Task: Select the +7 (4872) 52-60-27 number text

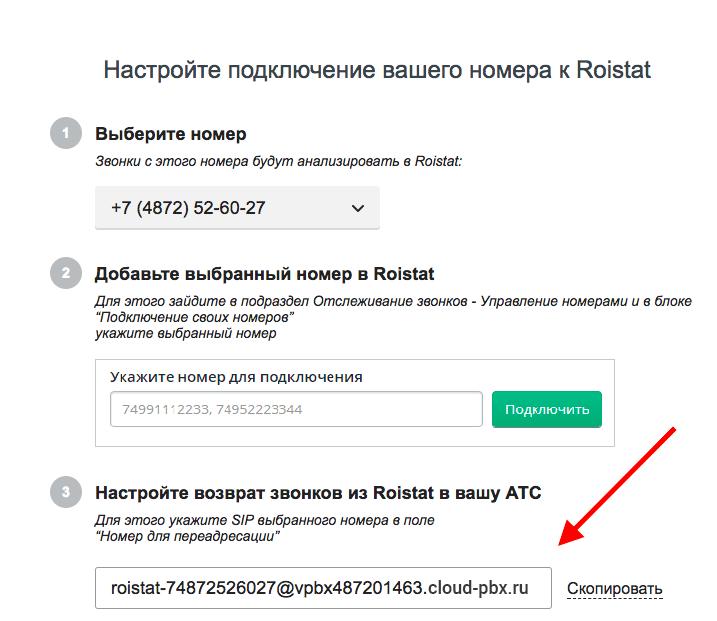Action: click(x=188, y=208)
